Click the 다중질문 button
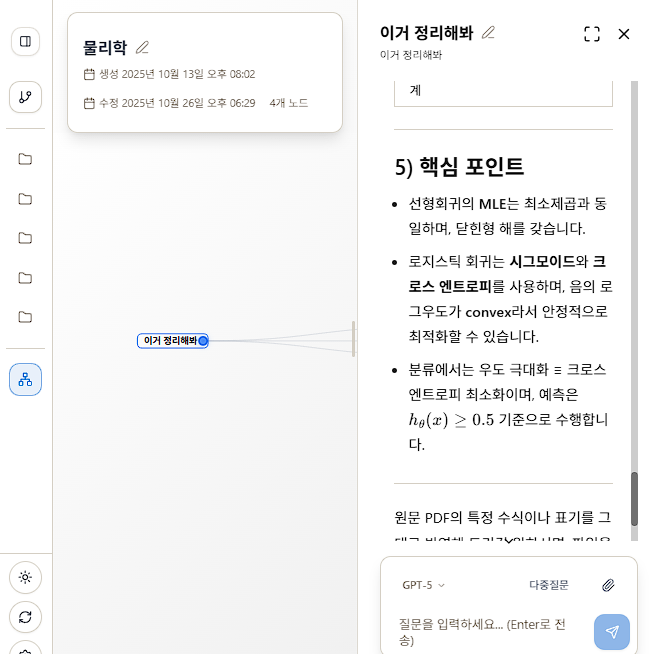 point(549,585)
